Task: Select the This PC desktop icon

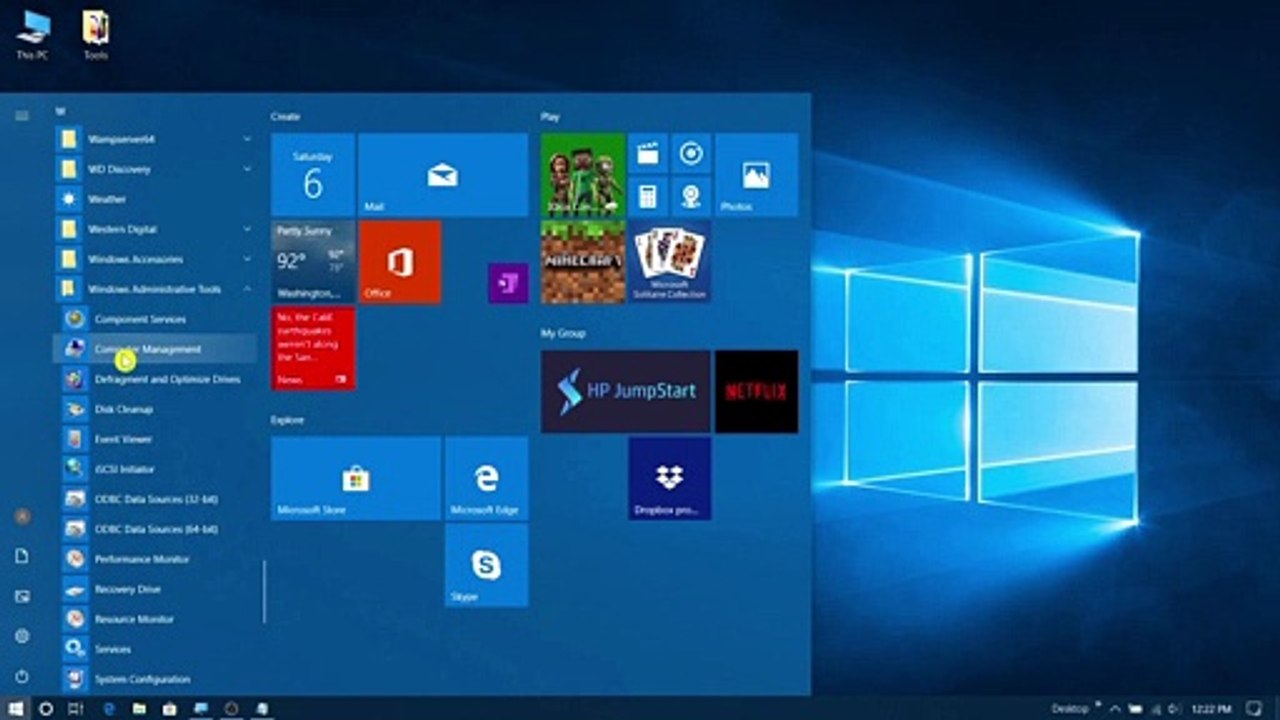Action: (x=32, y=35)
